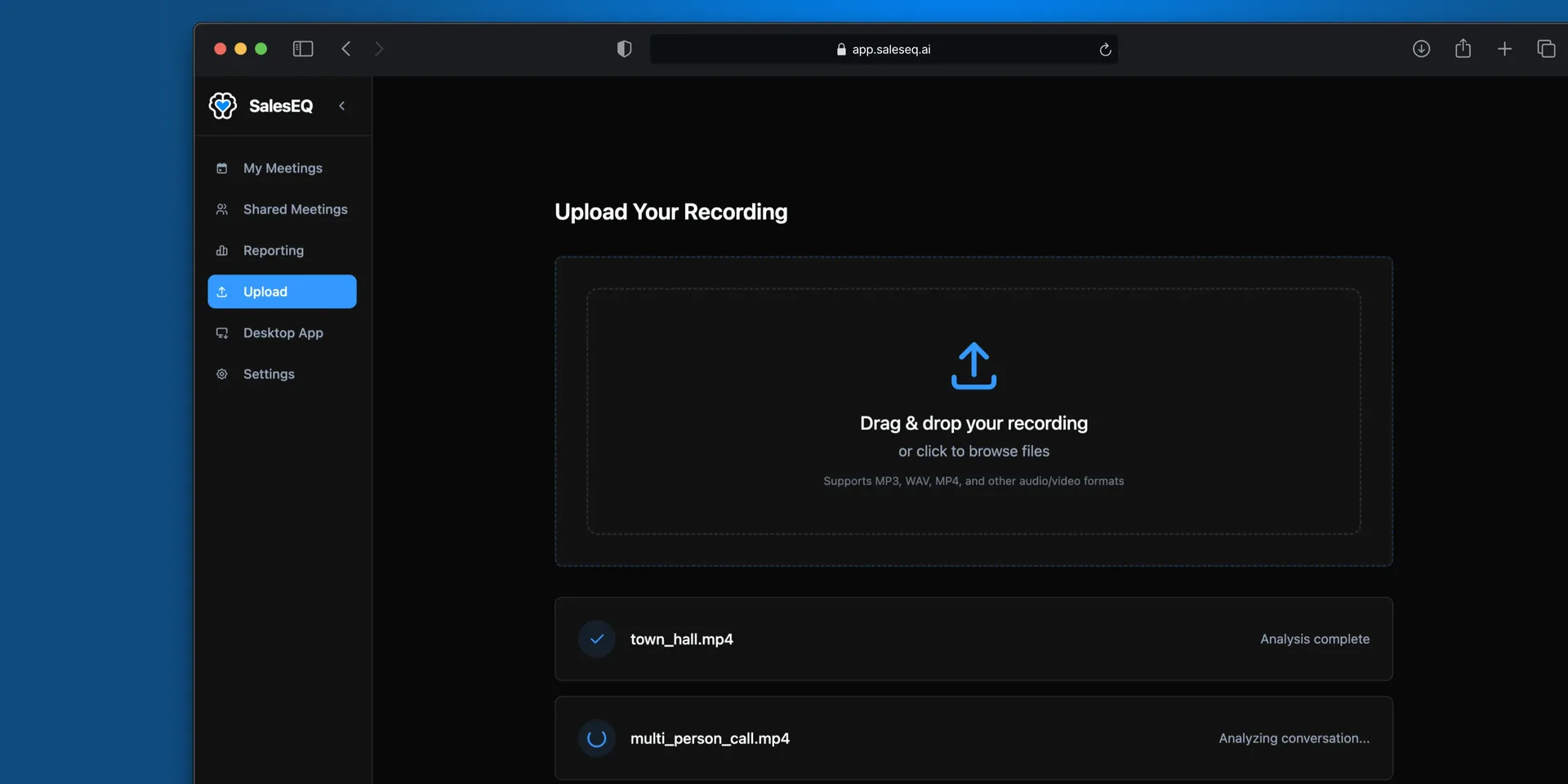Click the lock icon in the address bar
Image resolution: width=1568 pixels, height=784 pixels.
tap(841, 49)
